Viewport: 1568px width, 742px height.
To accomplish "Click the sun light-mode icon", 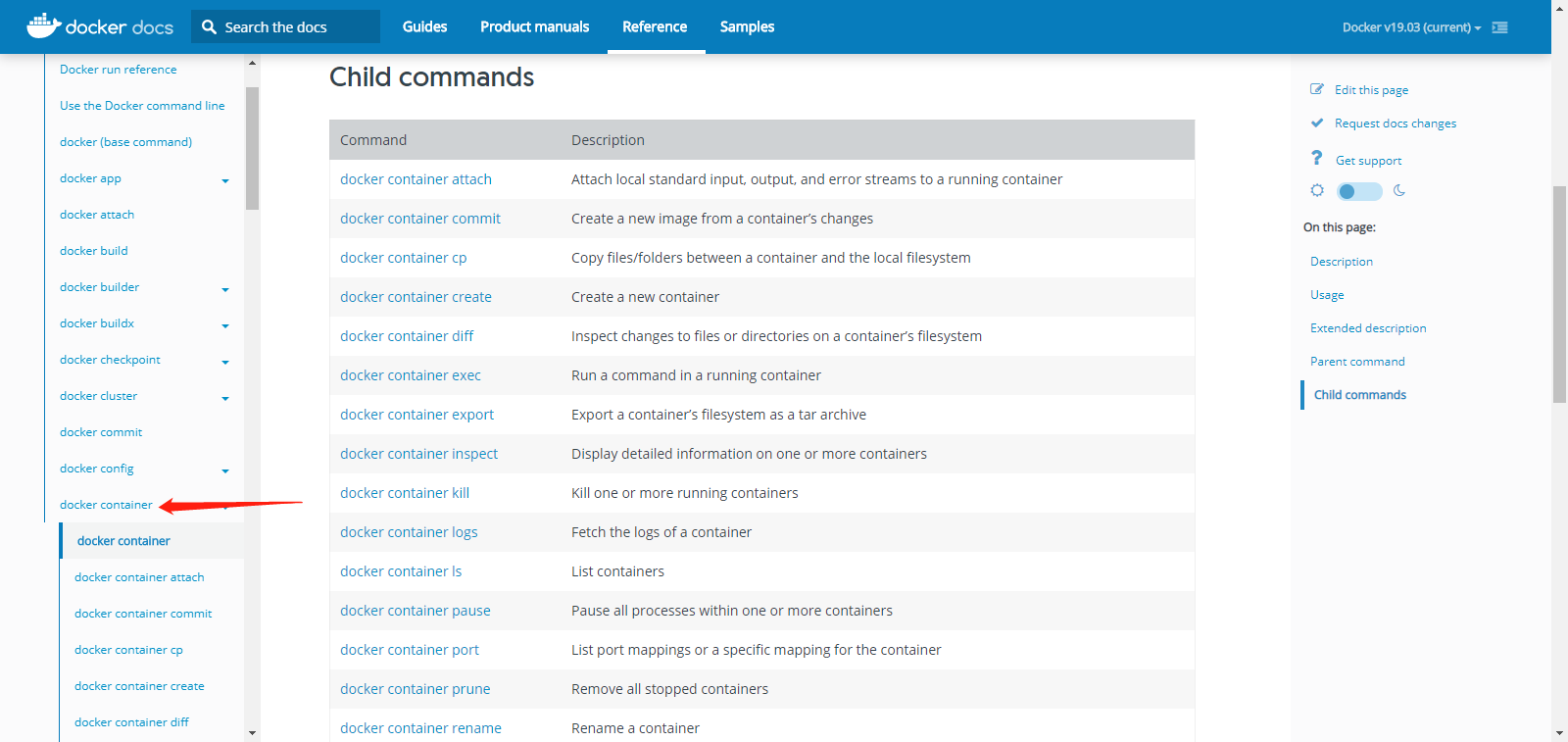I will click(1317, 190).
